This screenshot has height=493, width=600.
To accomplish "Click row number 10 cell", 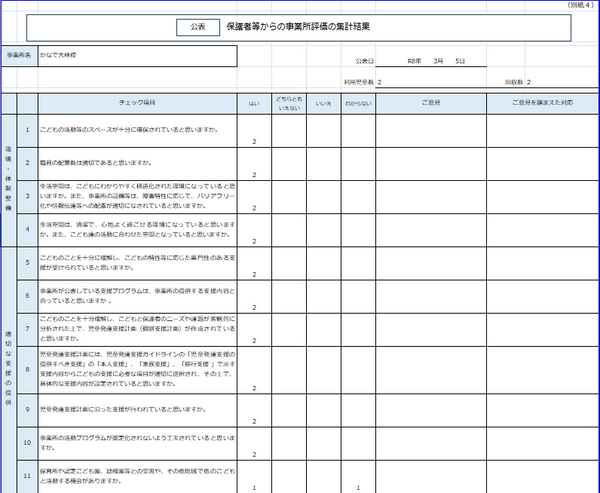I will (27, 443).
